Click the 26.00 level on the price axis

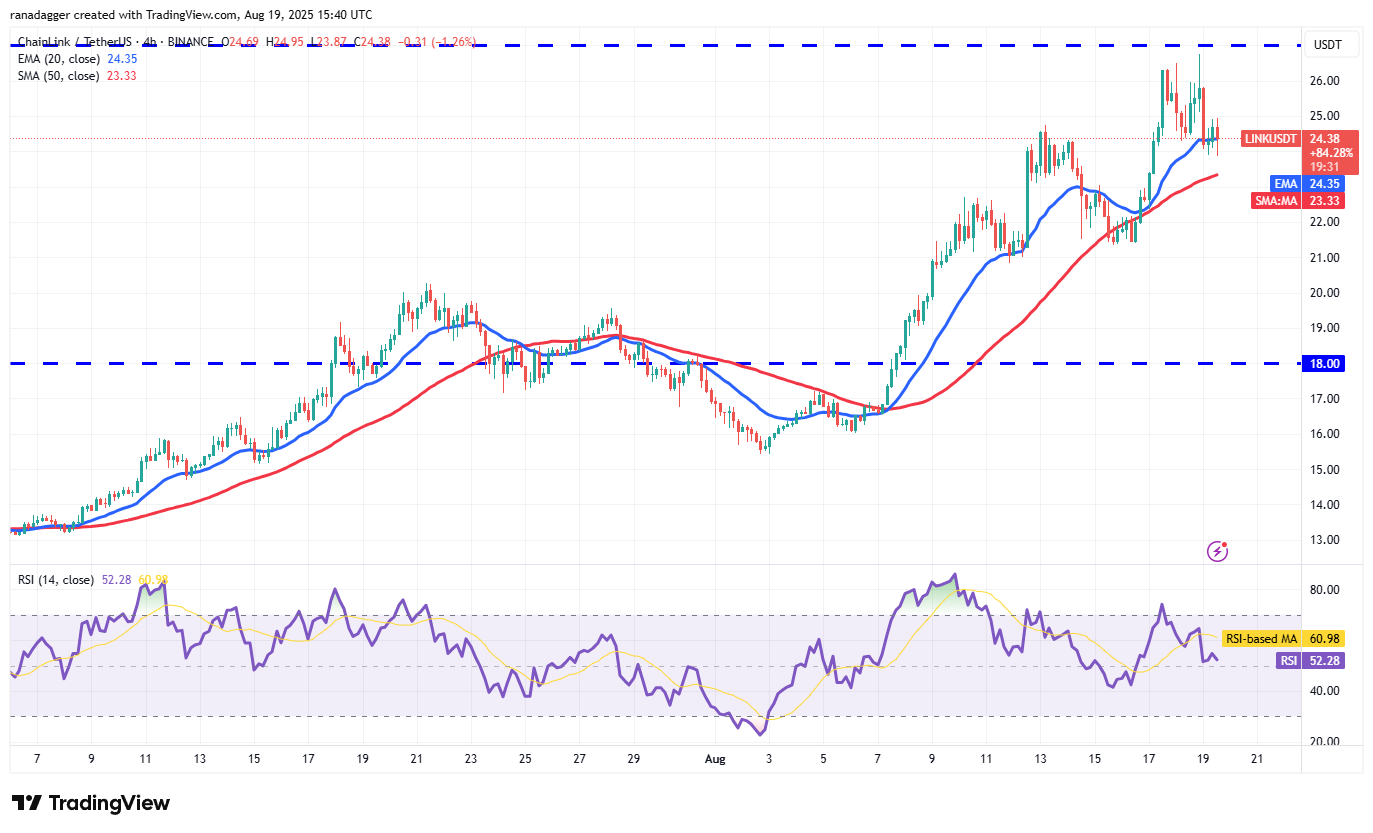click(x=1327, y=81)
